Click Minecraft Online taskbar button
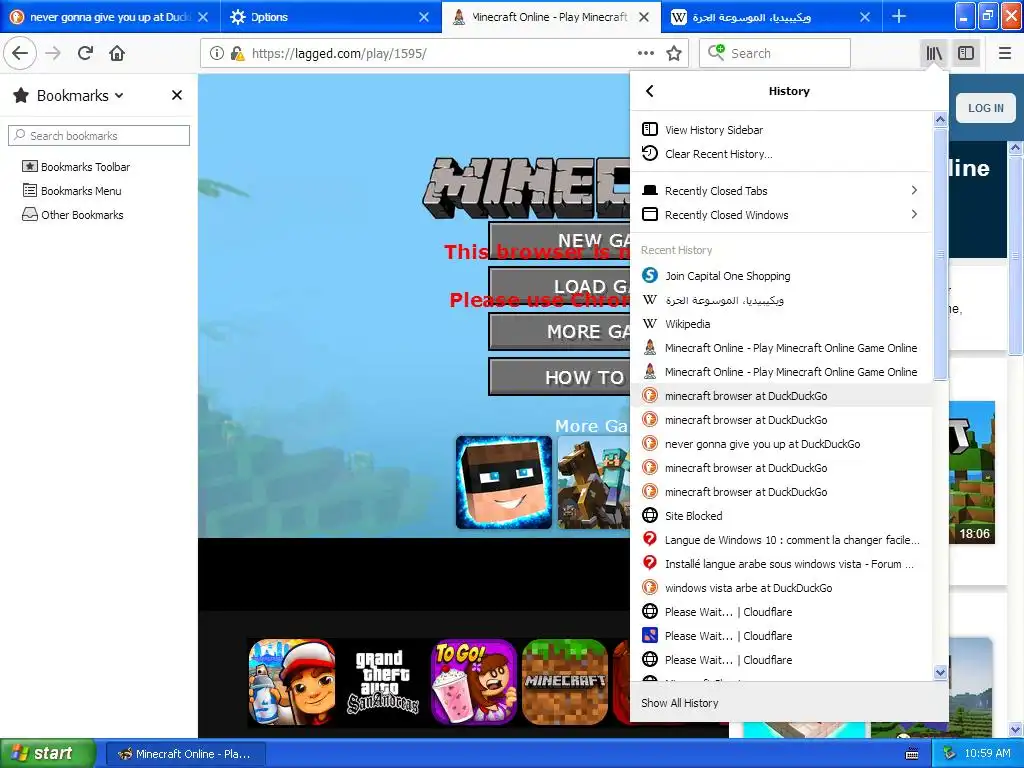The height and width of the screenshot is (768, 1024). coord(185,754)
